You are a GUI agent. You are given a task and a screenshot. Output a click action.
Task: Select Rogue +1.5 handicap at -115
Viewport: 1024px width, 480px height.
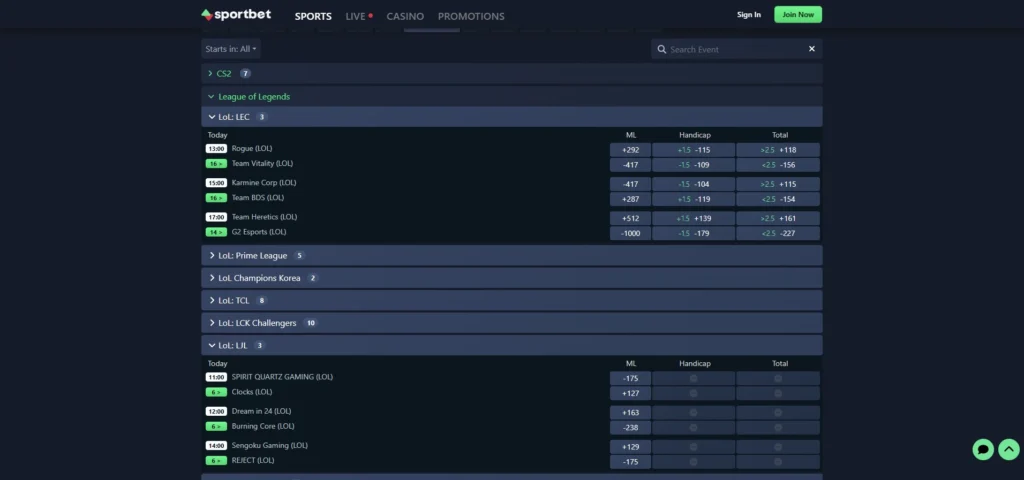694,150
